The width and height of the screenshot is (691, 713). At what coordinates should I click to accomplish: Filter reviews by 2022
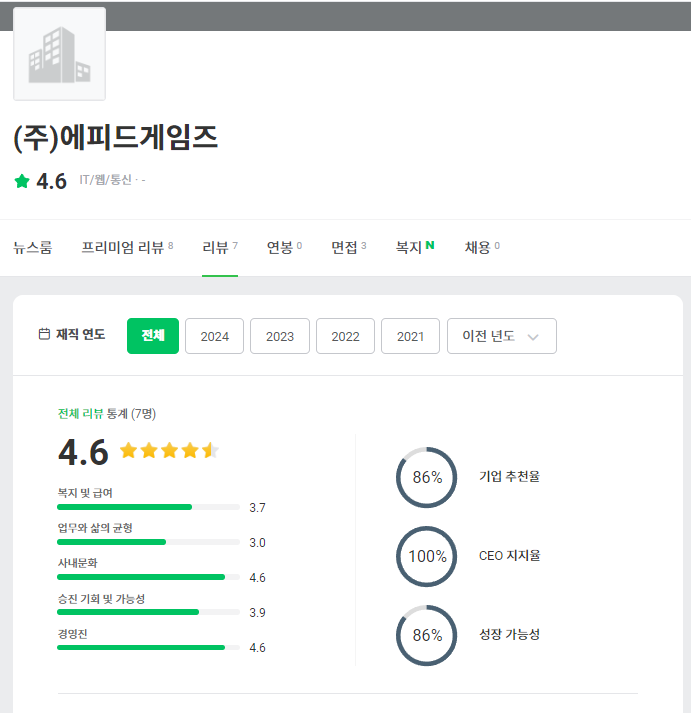click(x=346, y=336)
